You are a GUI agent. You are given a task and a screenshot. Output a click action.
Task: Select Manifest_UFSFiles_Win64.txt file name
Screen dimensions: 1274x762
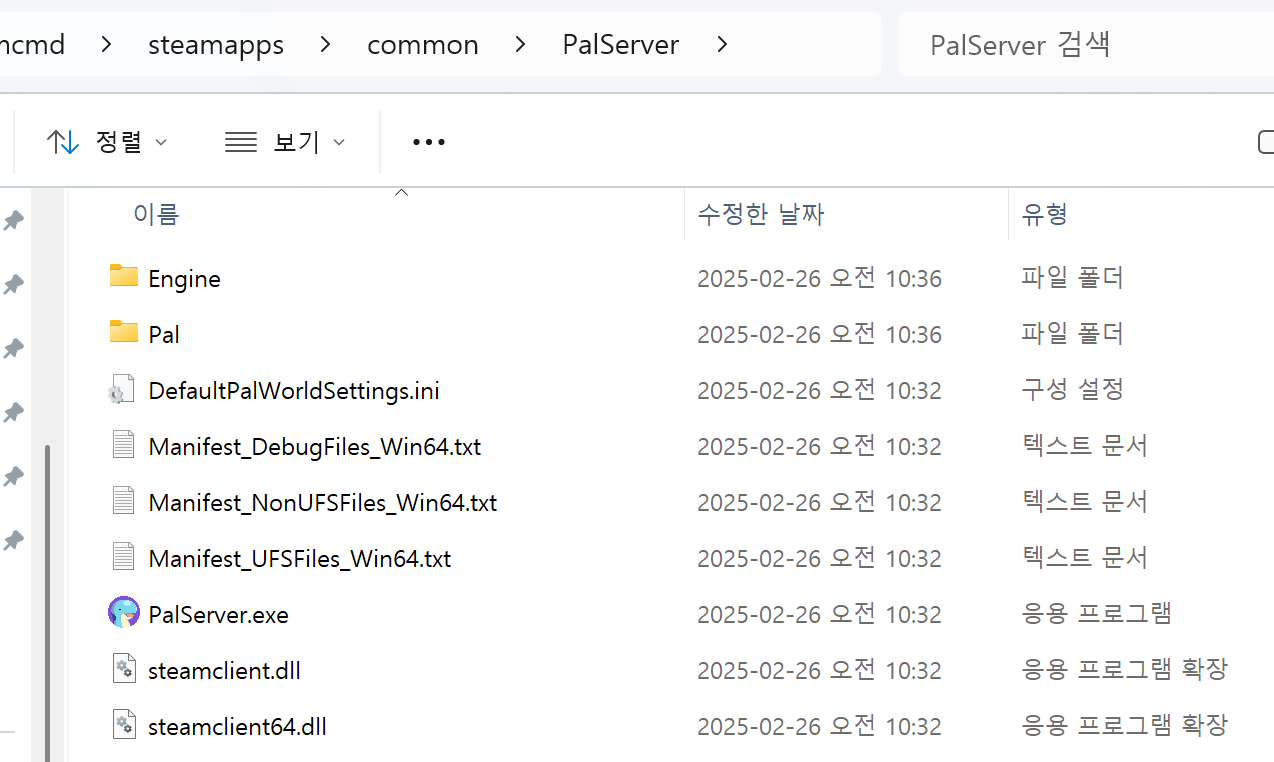(x=299, y=558)
